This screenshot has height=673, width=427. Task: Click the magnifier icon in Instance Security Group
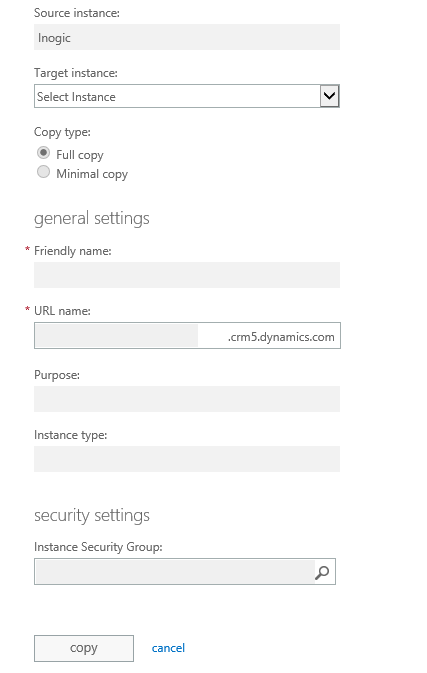[322, 572]
